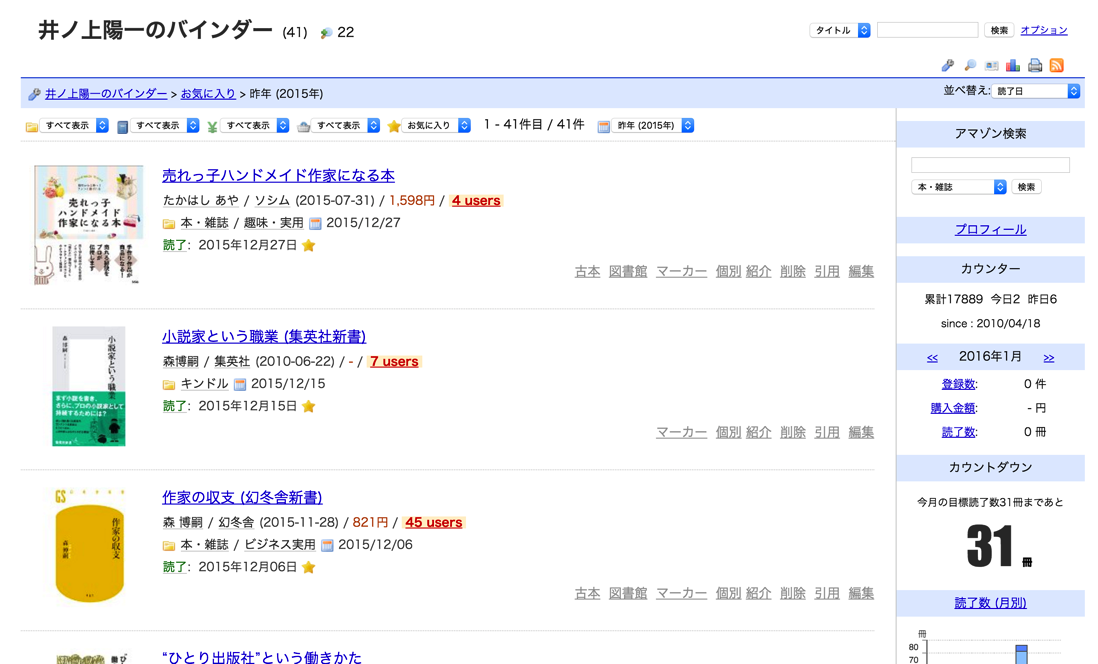
Task: Open the 本・雑誌 Amazon category dropdown
Action: 959,187
